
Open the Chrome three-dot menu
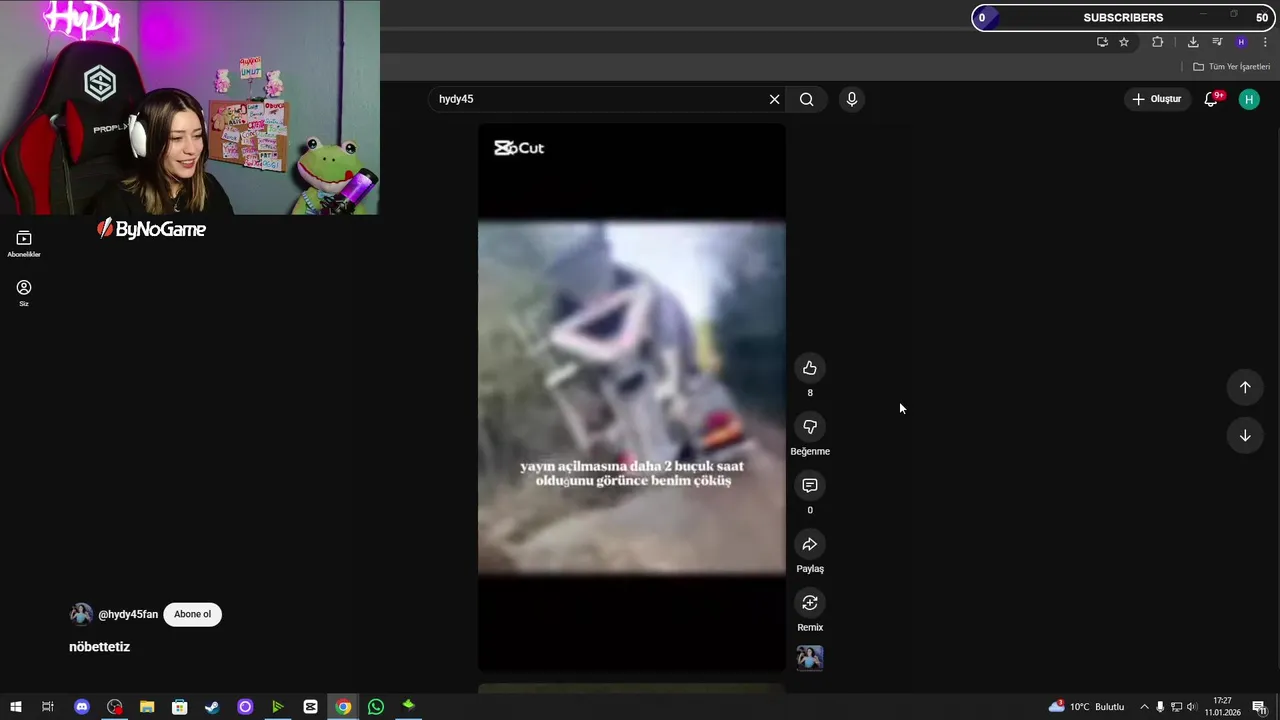click(x=1263, y=42)
